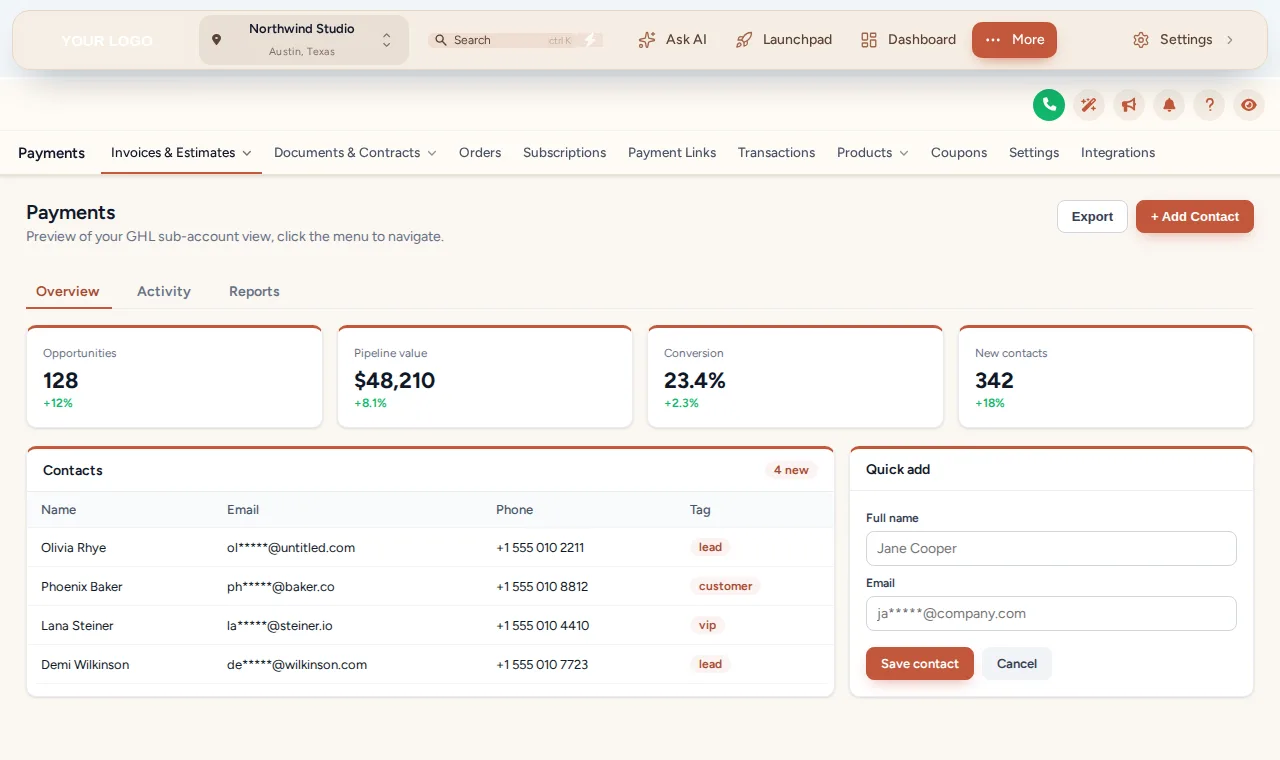This screenshot has width=1280, height=760.
Task: Select the Overview tab
Action: pos(68,292)
